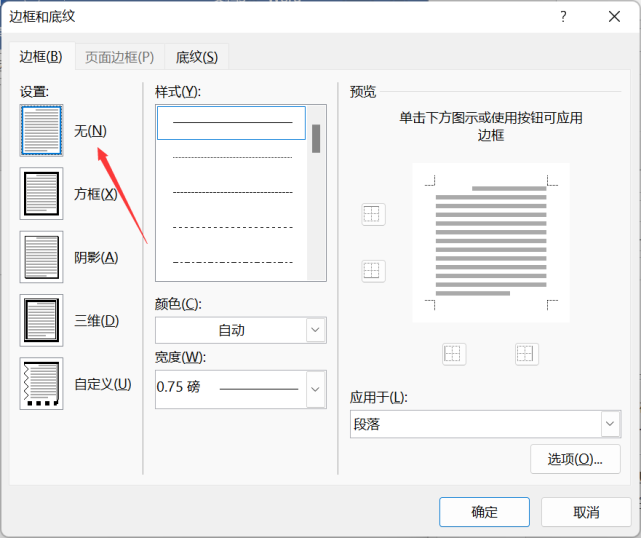Confirm with the 确定 button
The width and height of the screenshot is (641, 538).
[x=484, y=512]
